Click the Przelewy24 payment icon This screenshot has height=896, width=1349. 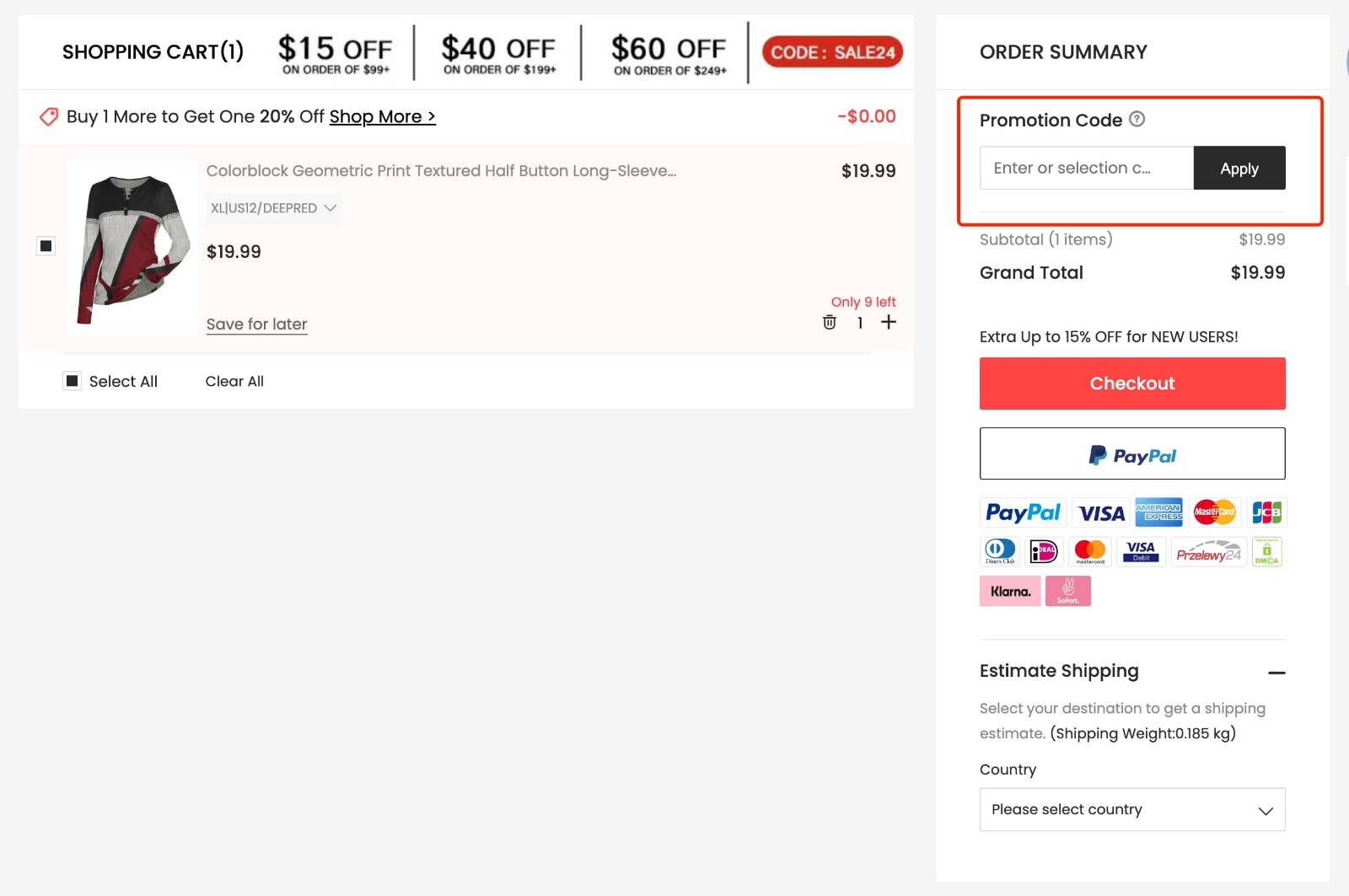point(1208,551)
